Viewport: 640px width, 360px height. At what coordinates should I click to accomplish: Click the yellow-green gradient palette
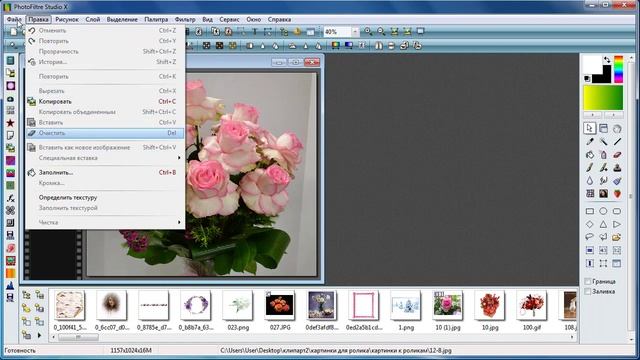click(x=603, y=98)
